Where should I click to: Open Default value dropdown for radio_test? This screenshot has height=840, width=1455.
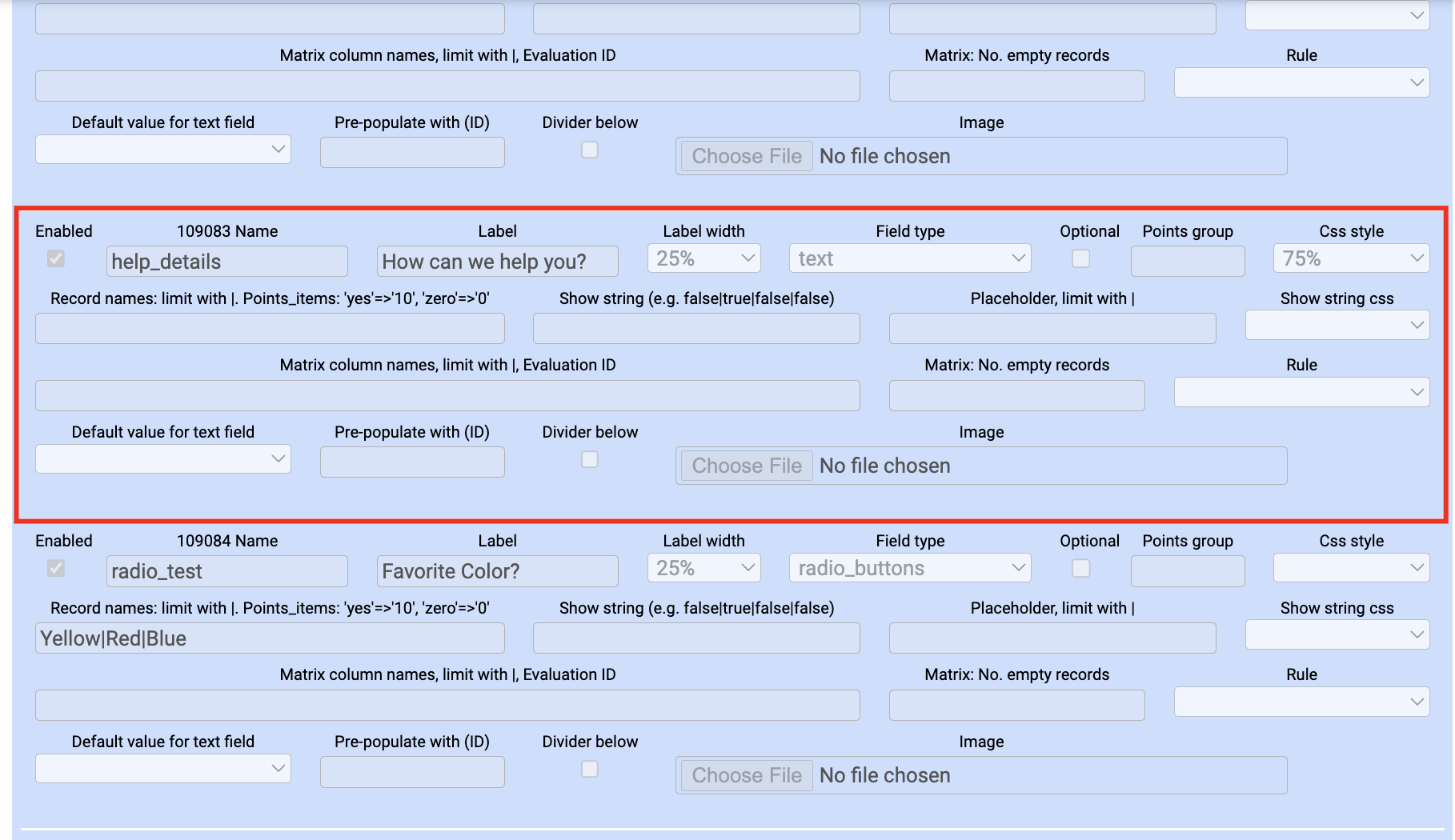[162, 769]
